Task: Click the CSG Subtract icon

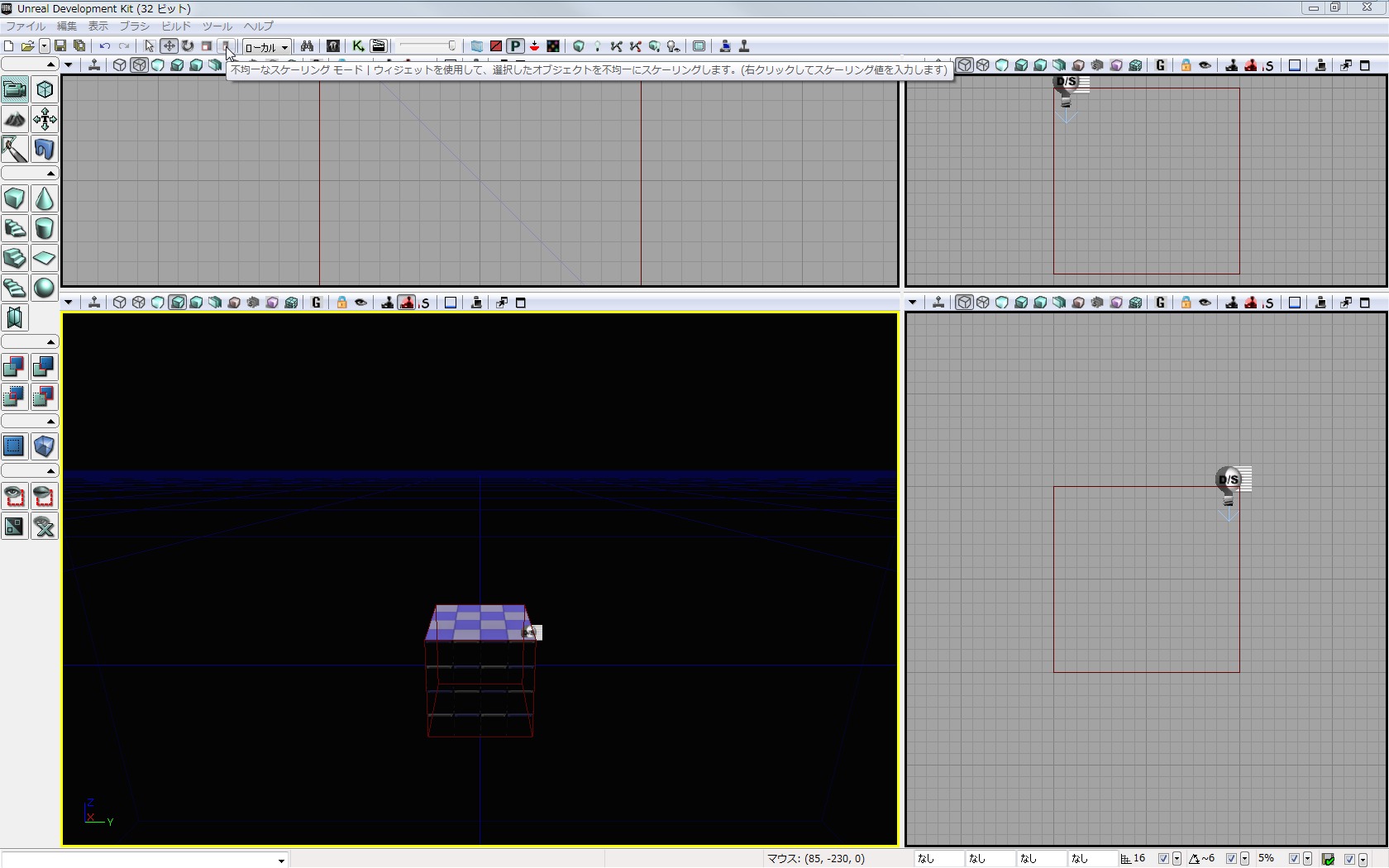Action: 45,368
